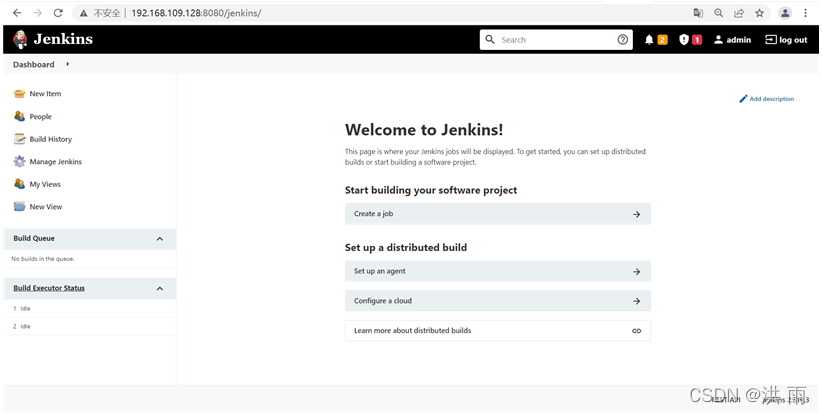Image resolution: width=822 pixels, height=414 pixels.
Task: Focus the Search input field
Action: [x=556, y=40]
